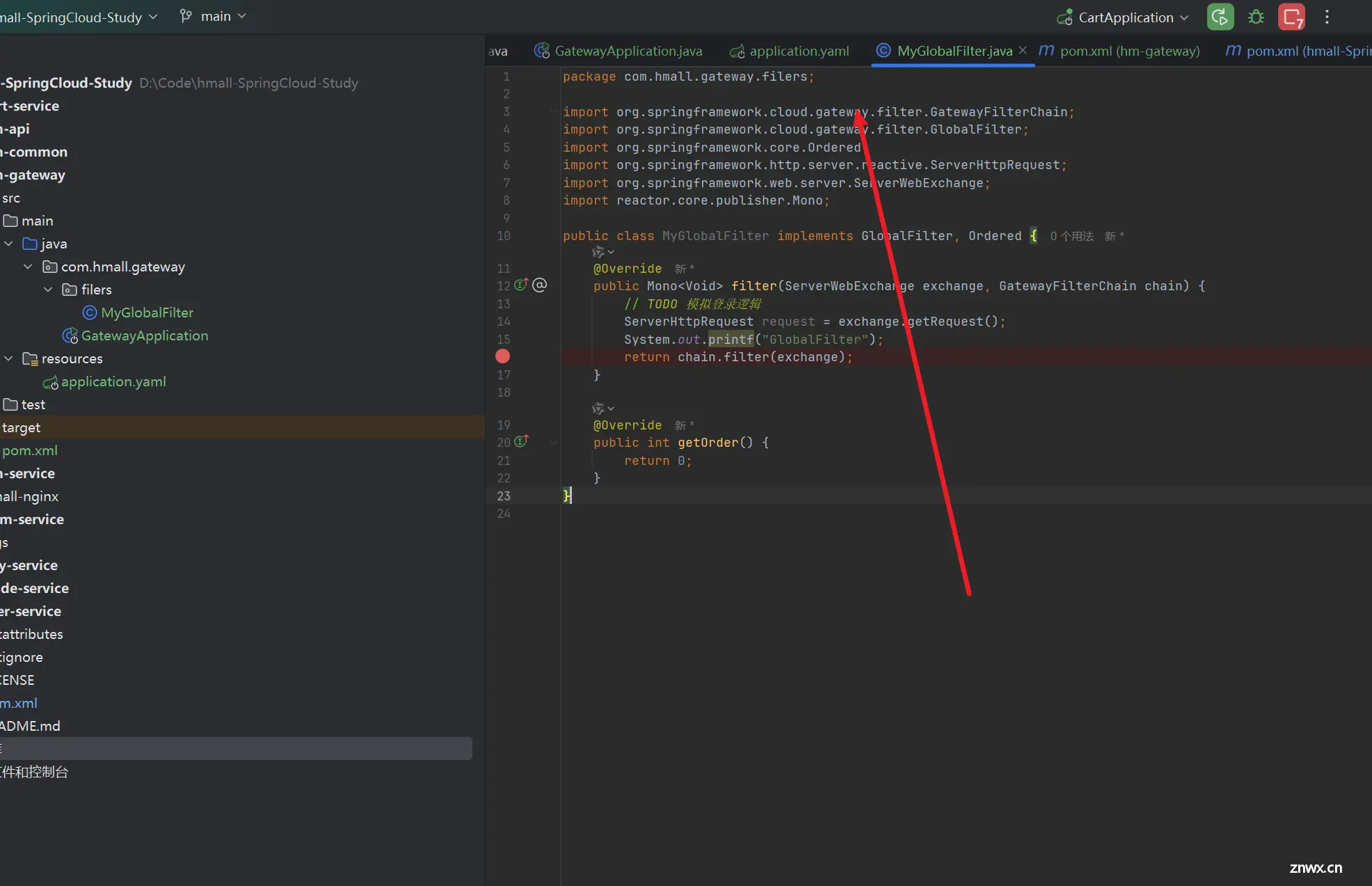Switch to the pom.xml (hmall-Spri… tab
Screen dimensions: 1372x886
(x=1298, y=51)
